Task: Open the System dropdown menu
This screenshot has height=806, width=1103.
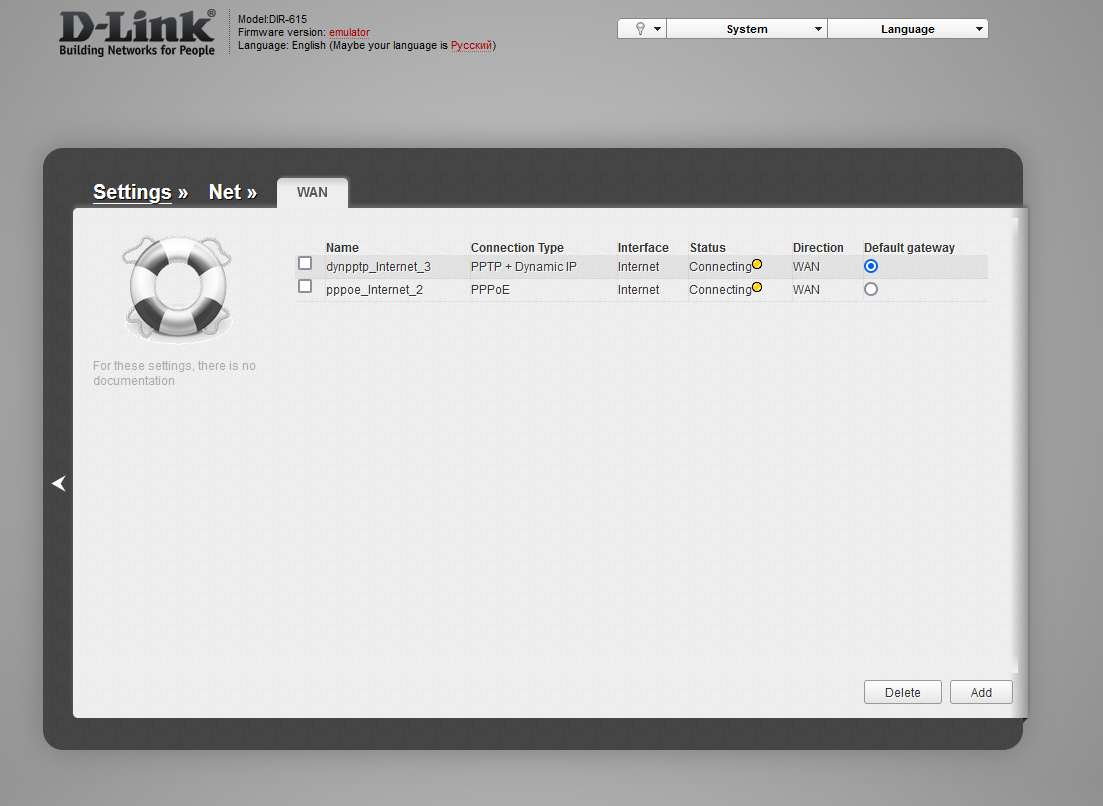Action: coord(746,28)
